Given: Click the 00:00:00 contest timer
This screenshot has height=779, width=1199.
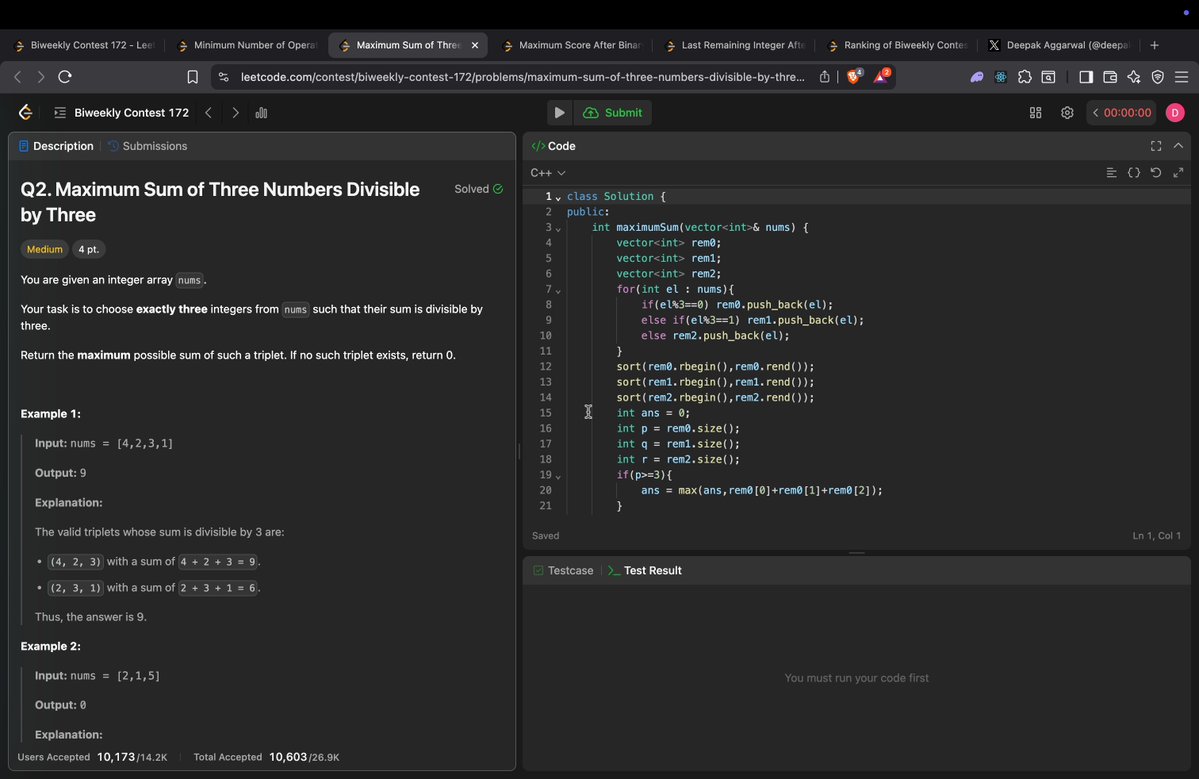Looking at the screenshot, I should coord(1121,112).
